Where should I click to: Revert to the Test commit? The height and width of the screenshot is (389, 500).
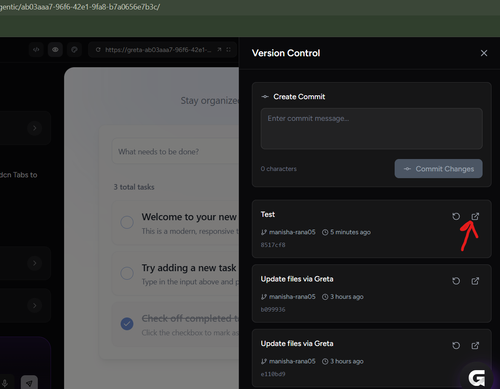[456, 216]
